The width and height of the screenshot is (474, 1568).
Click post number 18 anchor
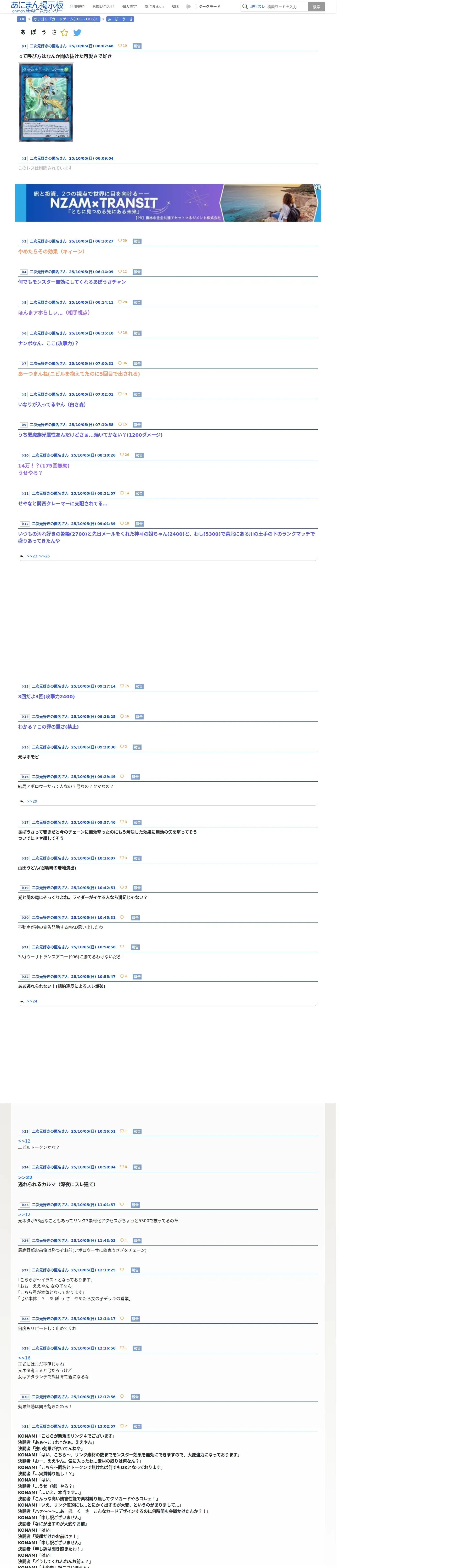25,858
